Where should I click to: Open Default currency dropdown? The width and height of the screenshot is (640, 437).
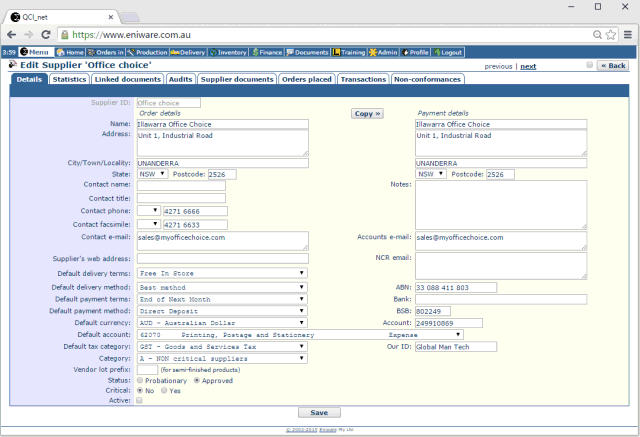pos(222,323)
